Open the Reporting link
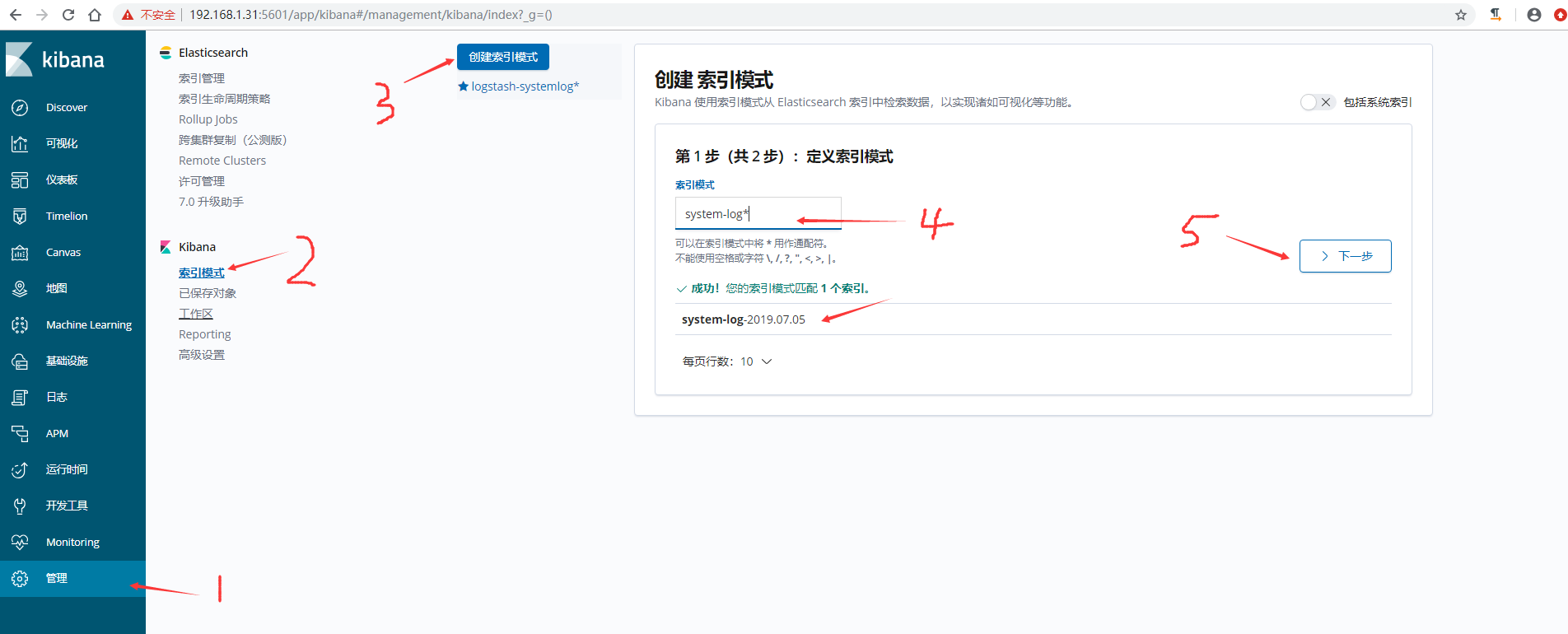The width and height of the screenshot is (1568, 634). coord(205,334)
